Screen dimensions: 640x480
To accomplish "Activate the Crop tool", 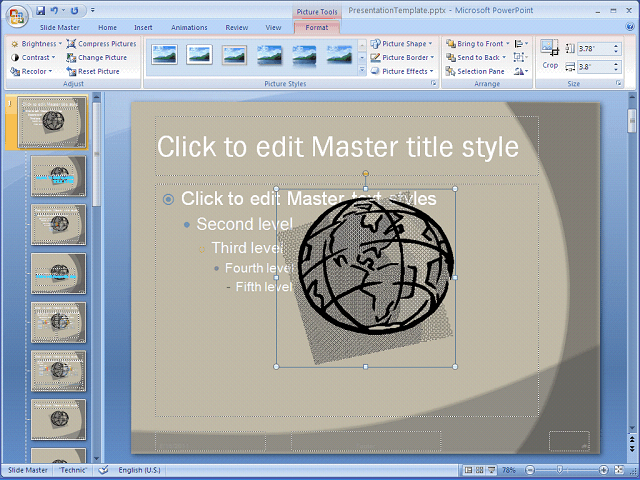I will (550, 54).
